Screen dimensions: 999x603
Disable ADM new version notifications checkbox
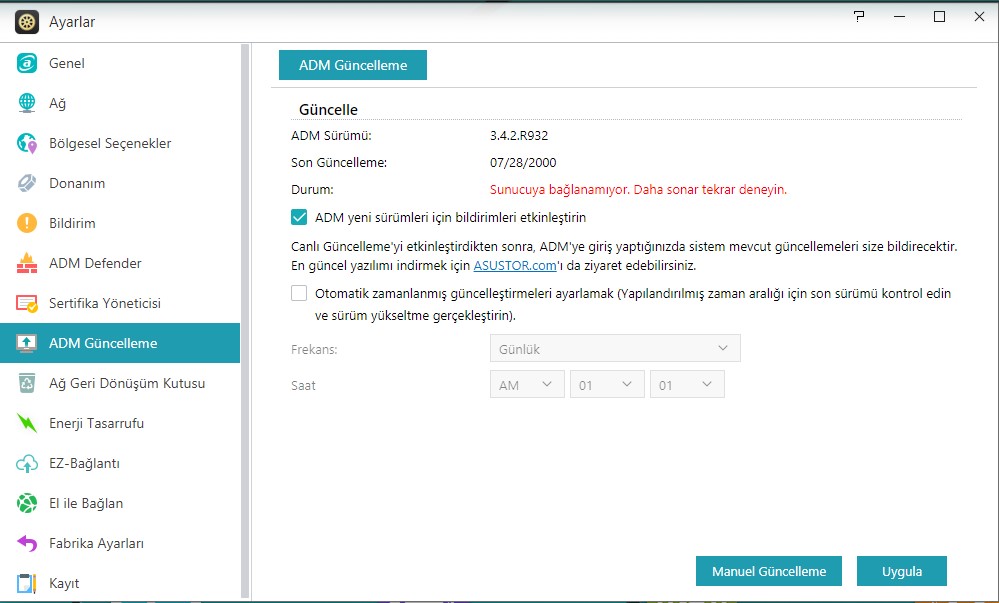pos(299,217)
